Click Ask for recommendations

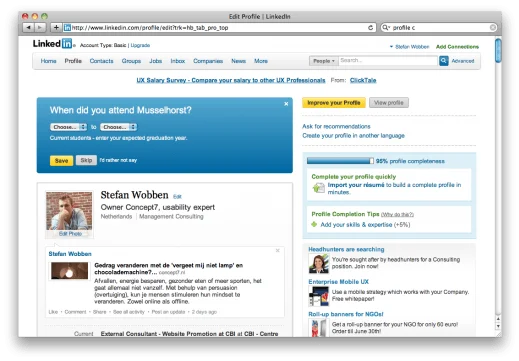click(x=336, y=126)
